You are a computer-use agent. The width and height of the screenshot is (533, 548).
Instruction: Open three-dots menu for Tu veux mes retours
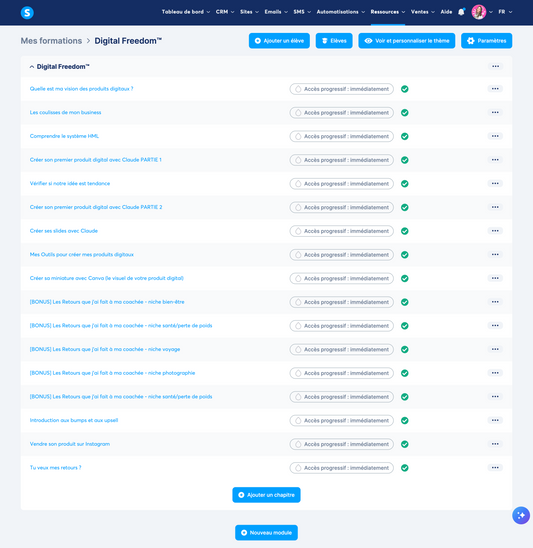coord(495,468)
